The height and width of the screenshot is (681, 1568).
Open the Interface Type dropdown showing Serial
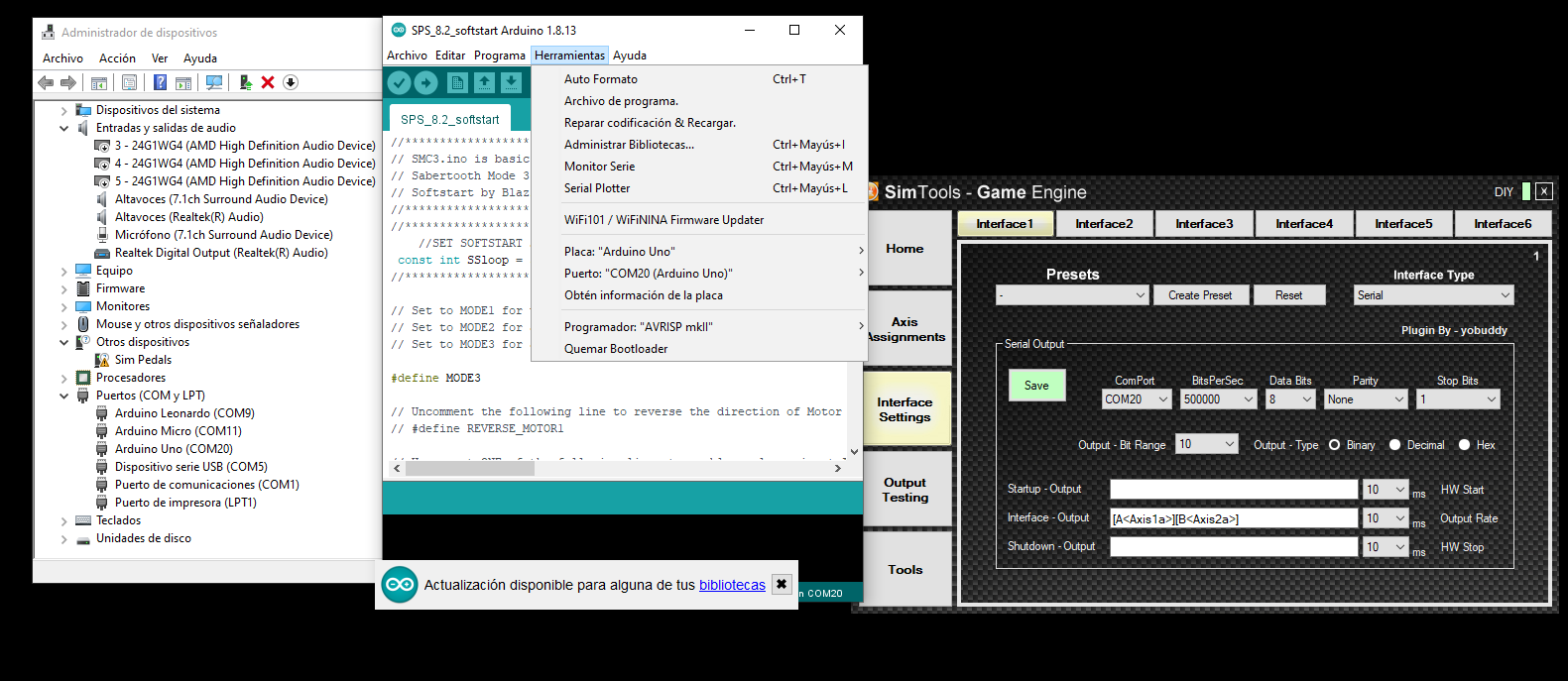[1433, 295]
